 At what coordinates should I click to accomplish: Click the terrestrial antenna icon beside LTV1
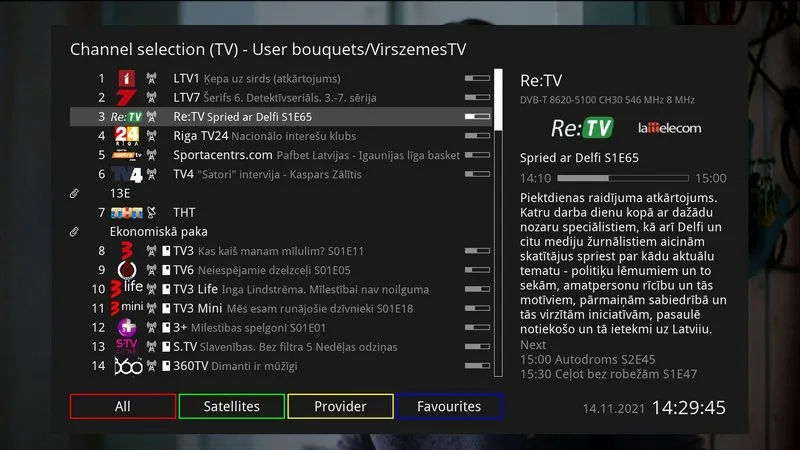[x=152, y=79]
